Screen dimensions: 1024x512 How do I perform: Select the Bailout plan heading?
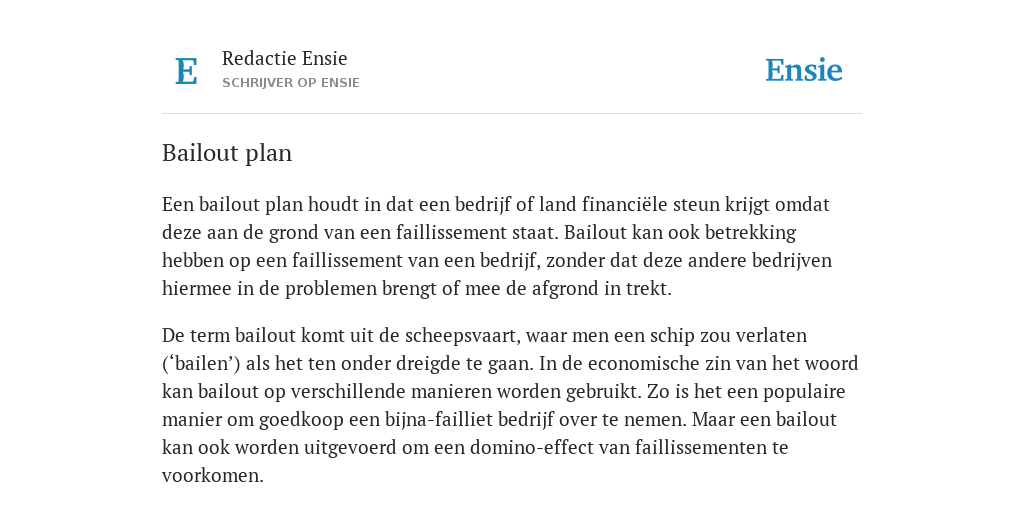(x=227, y=153)
